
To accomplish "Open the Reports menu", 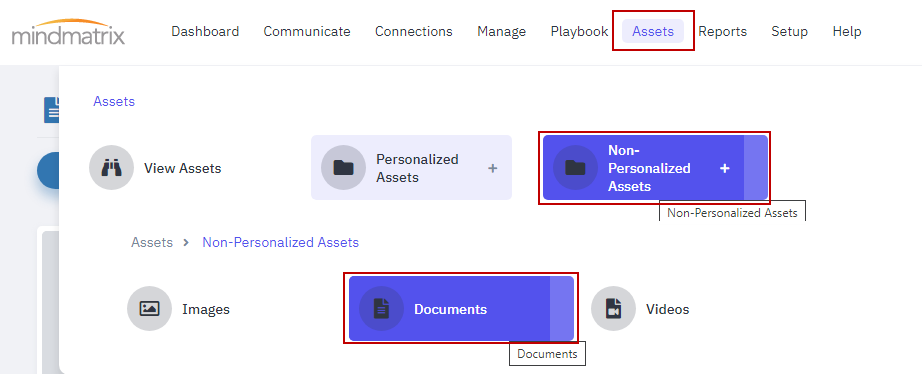I will click(723, 31).
